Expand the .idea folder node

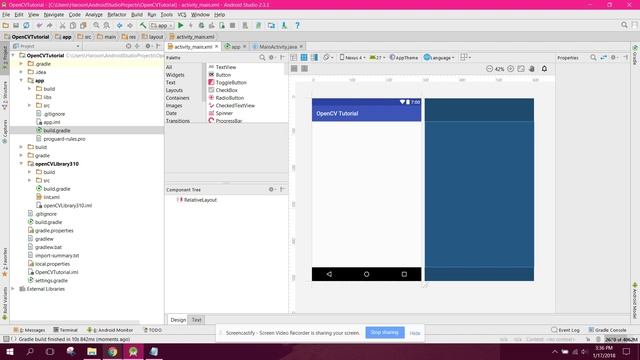[21, 72]
